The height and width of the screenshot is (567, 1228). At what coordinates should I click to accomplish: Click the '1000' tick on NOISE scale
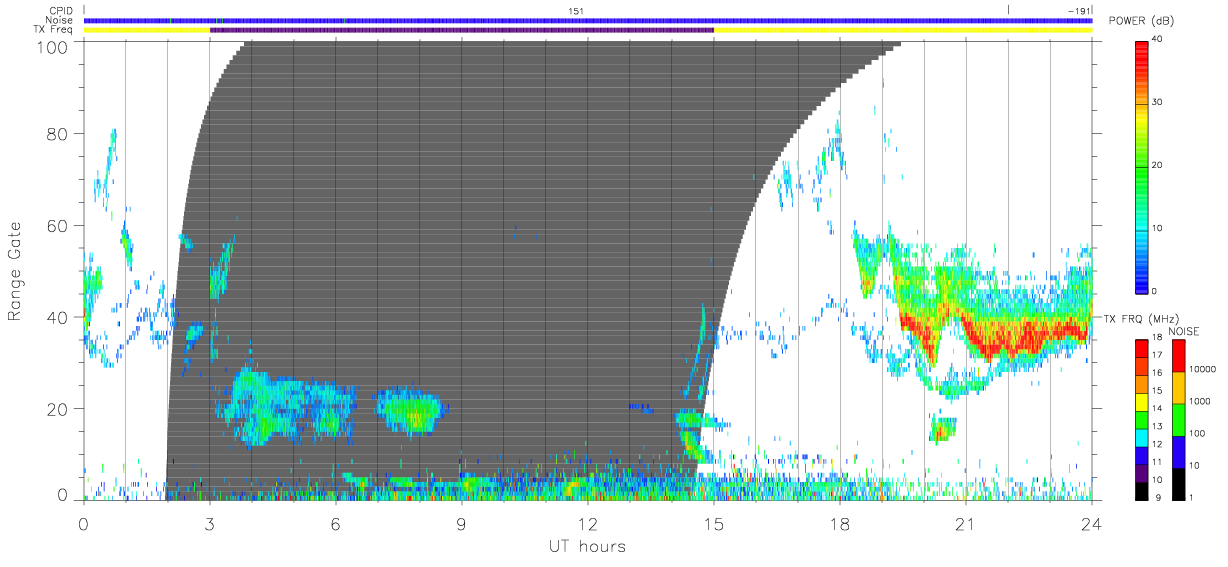(1201, 401)
